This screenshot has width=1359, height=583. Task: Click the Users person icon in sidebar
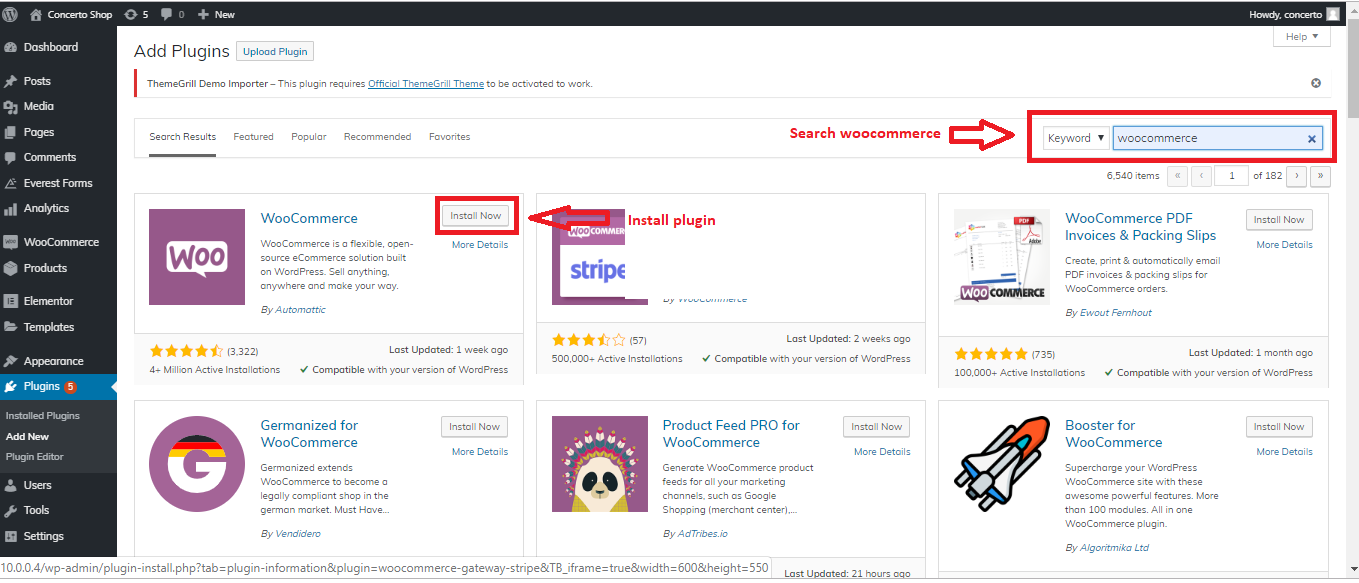pyautogui.click(x=11, y=485)
